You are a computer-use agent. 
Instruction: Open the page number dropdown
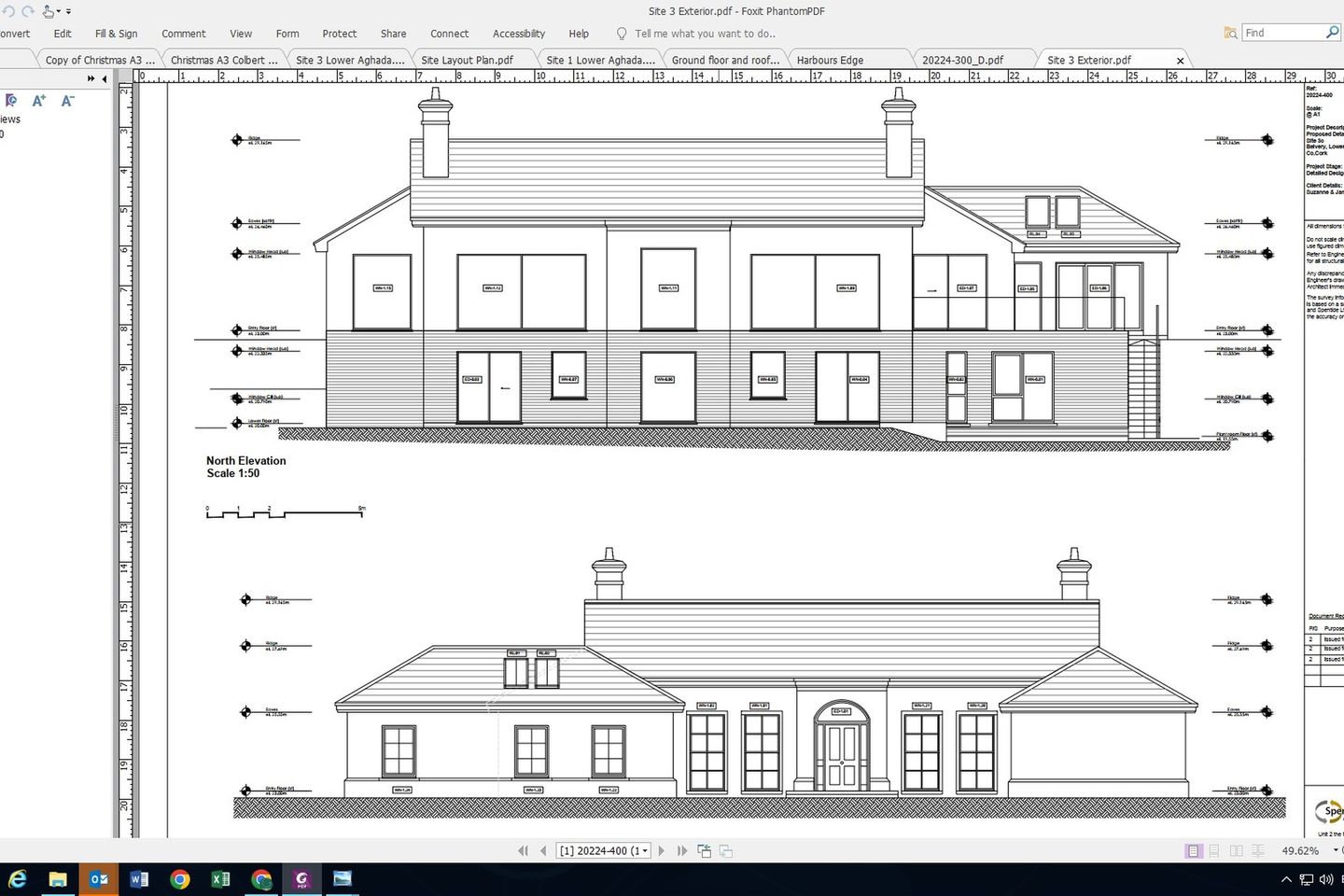coord(645,850)
